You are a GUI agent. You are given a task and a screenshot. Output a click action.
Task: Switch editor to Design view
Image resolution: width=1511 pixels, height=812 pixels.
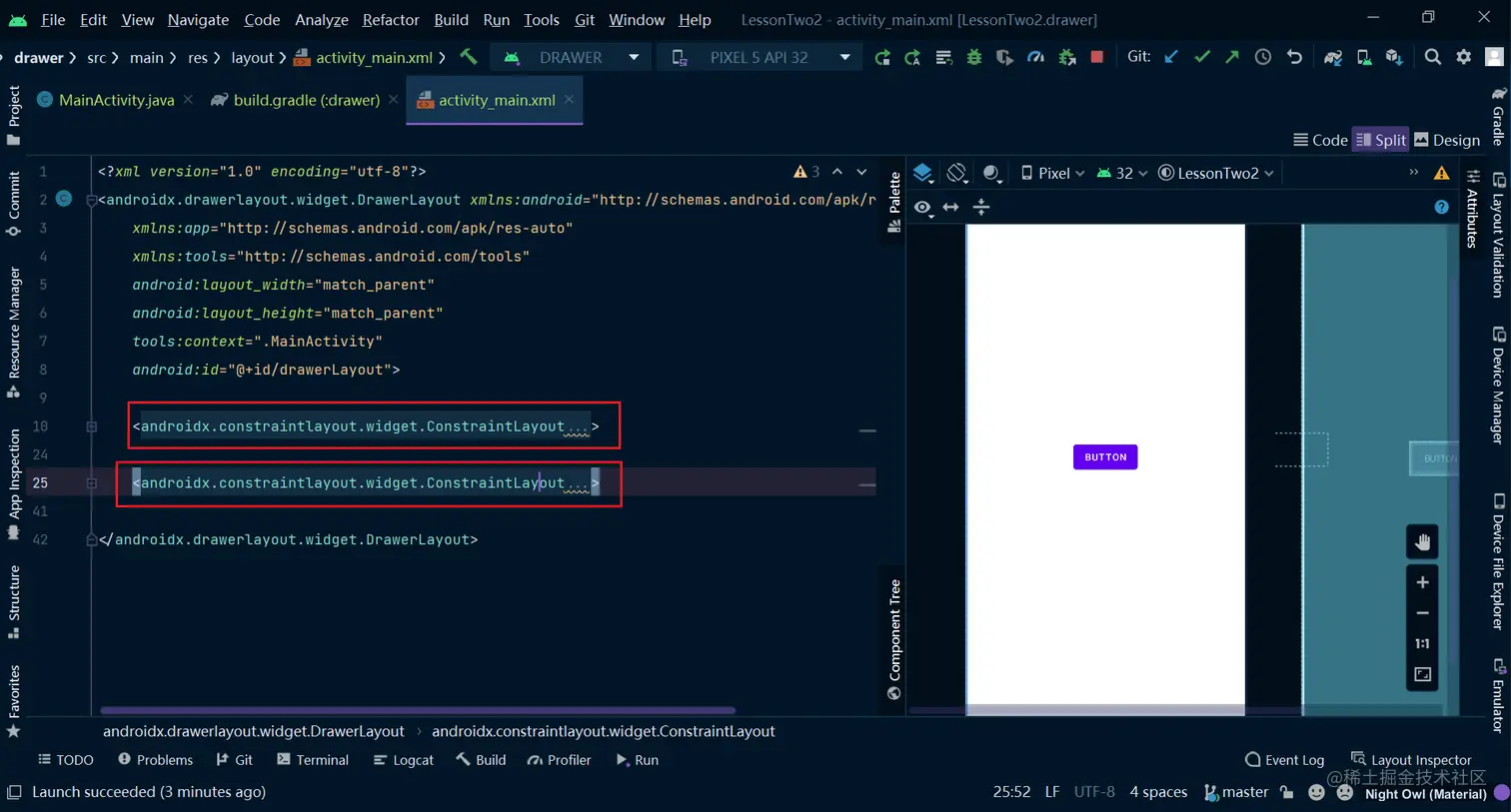pyautogui.click(x=1447, y=140)
